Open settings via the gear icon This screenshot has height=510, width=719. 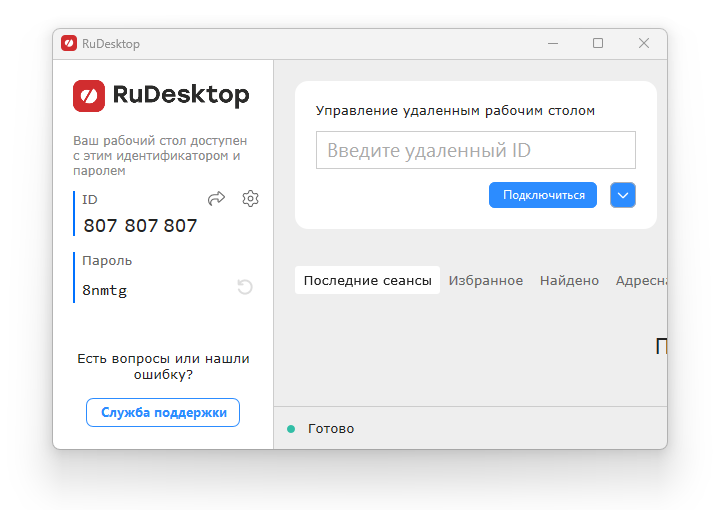(x=250, y=199)
